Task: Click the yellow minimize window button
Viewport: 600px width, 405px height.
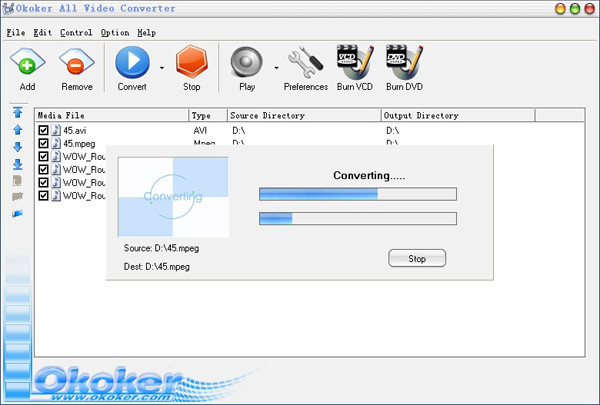Action: click(560, 9)
